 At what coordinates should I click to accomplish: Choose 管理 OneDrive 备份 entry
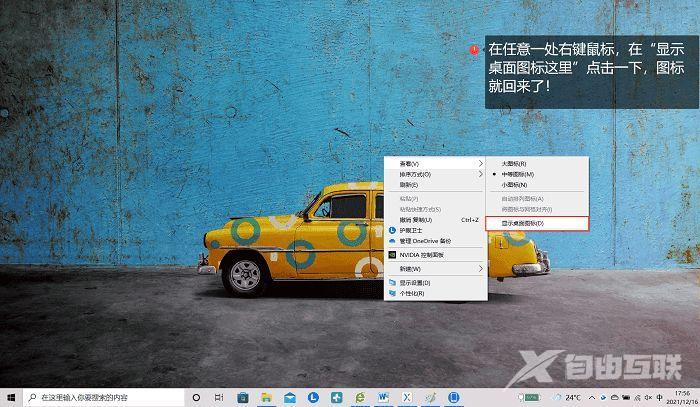(x=435, y=241)
